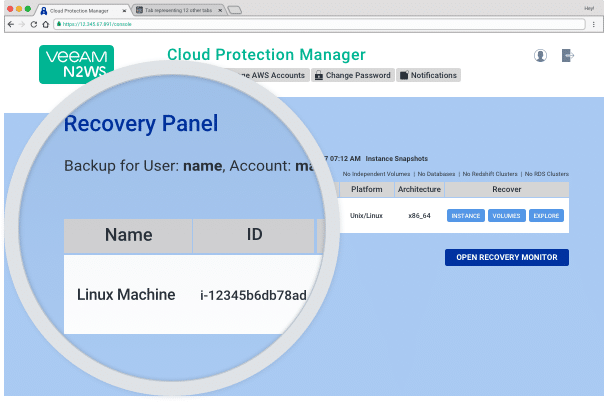Image resolution: width=604 pixels, height=402 pixels.
Task: Open Change Password menu button
Action: (x=352, y=75)
